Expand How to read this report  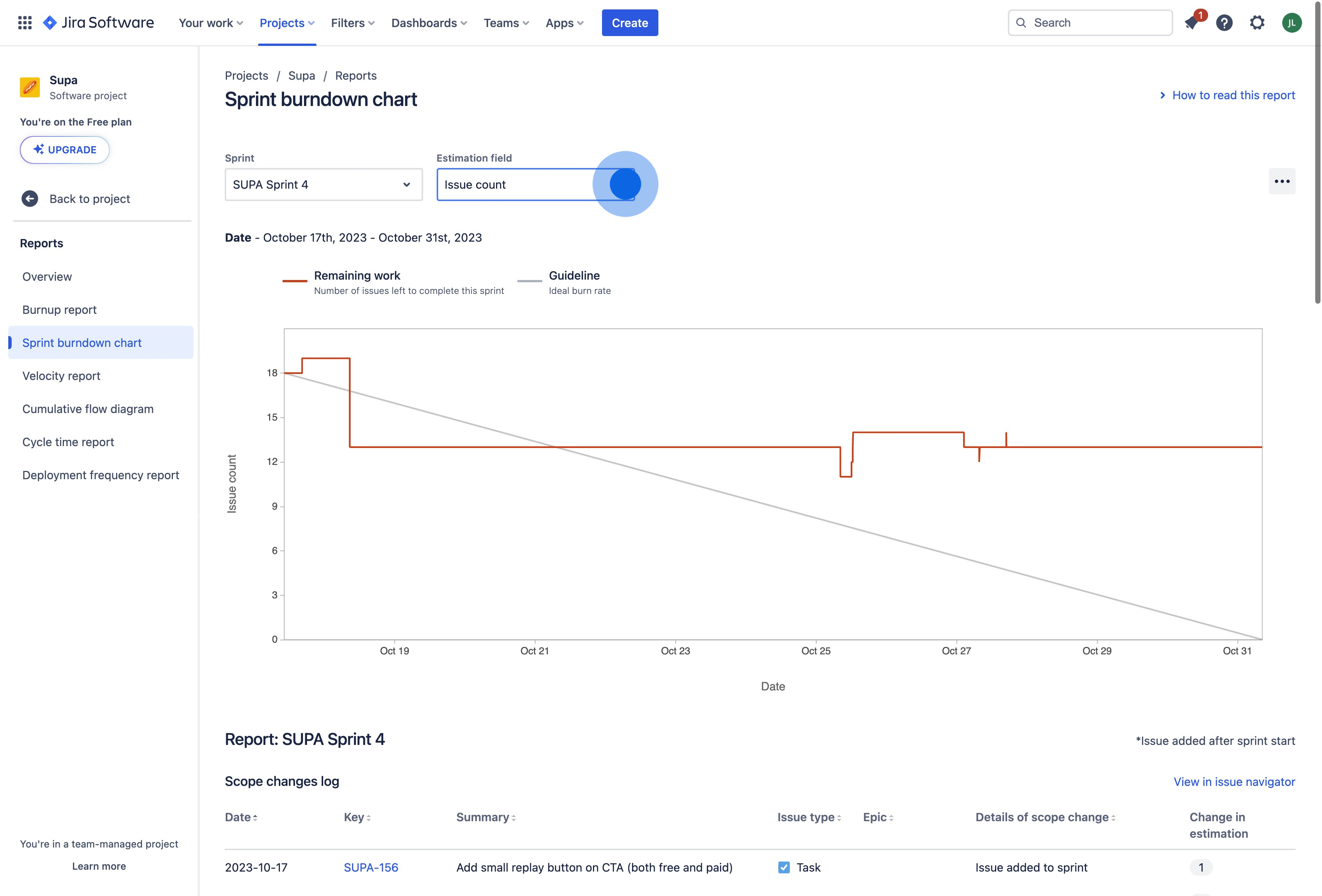coord(1227,95)
